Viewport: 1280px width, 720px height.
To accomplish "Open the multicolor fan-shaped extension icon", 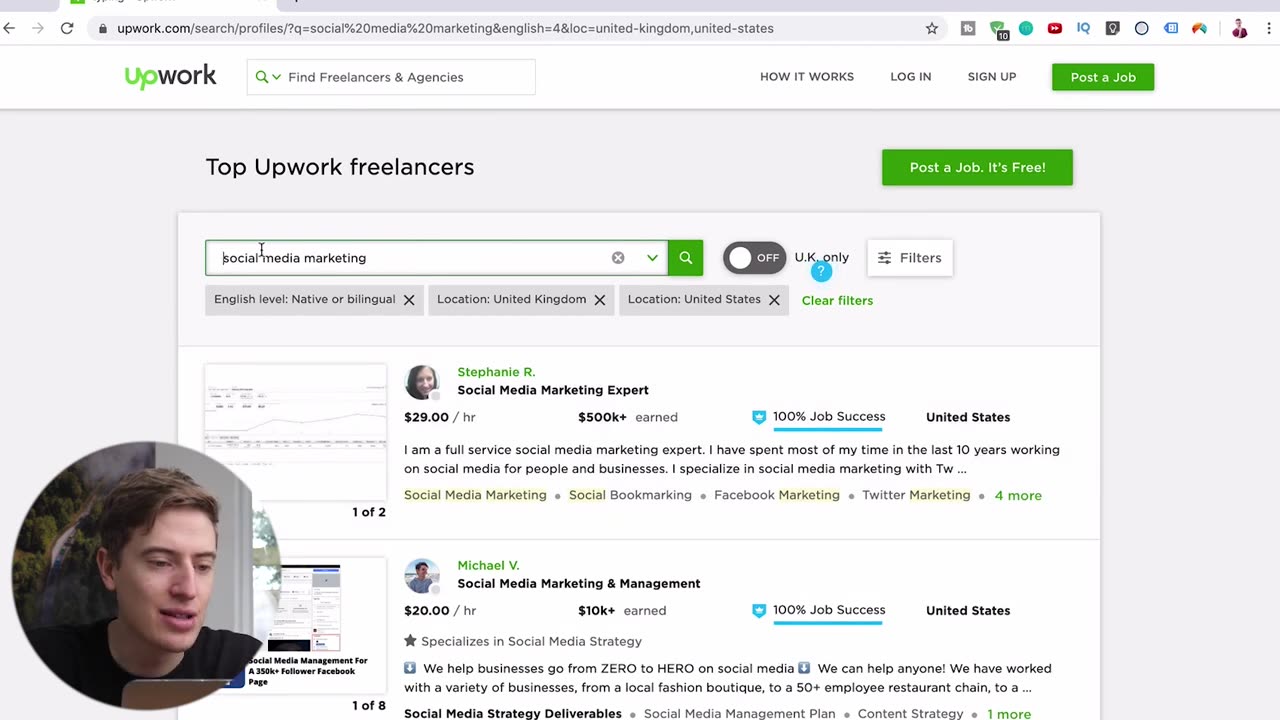I will [1200, 28].
